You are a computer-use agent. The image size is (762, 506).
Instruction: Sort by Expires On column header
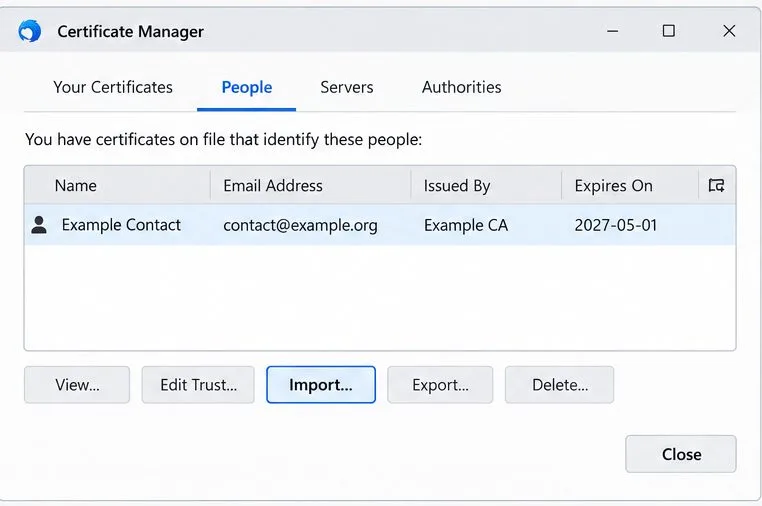tap(630, 185)
